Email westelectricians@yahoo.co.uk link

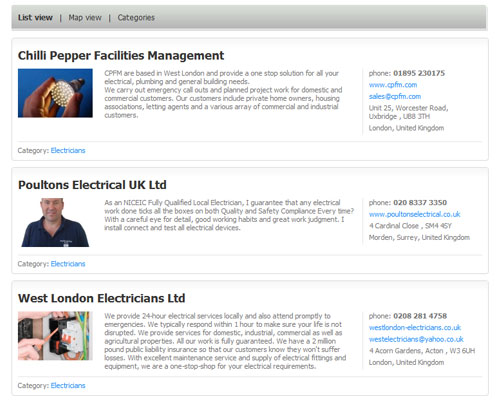click(416, 339)
